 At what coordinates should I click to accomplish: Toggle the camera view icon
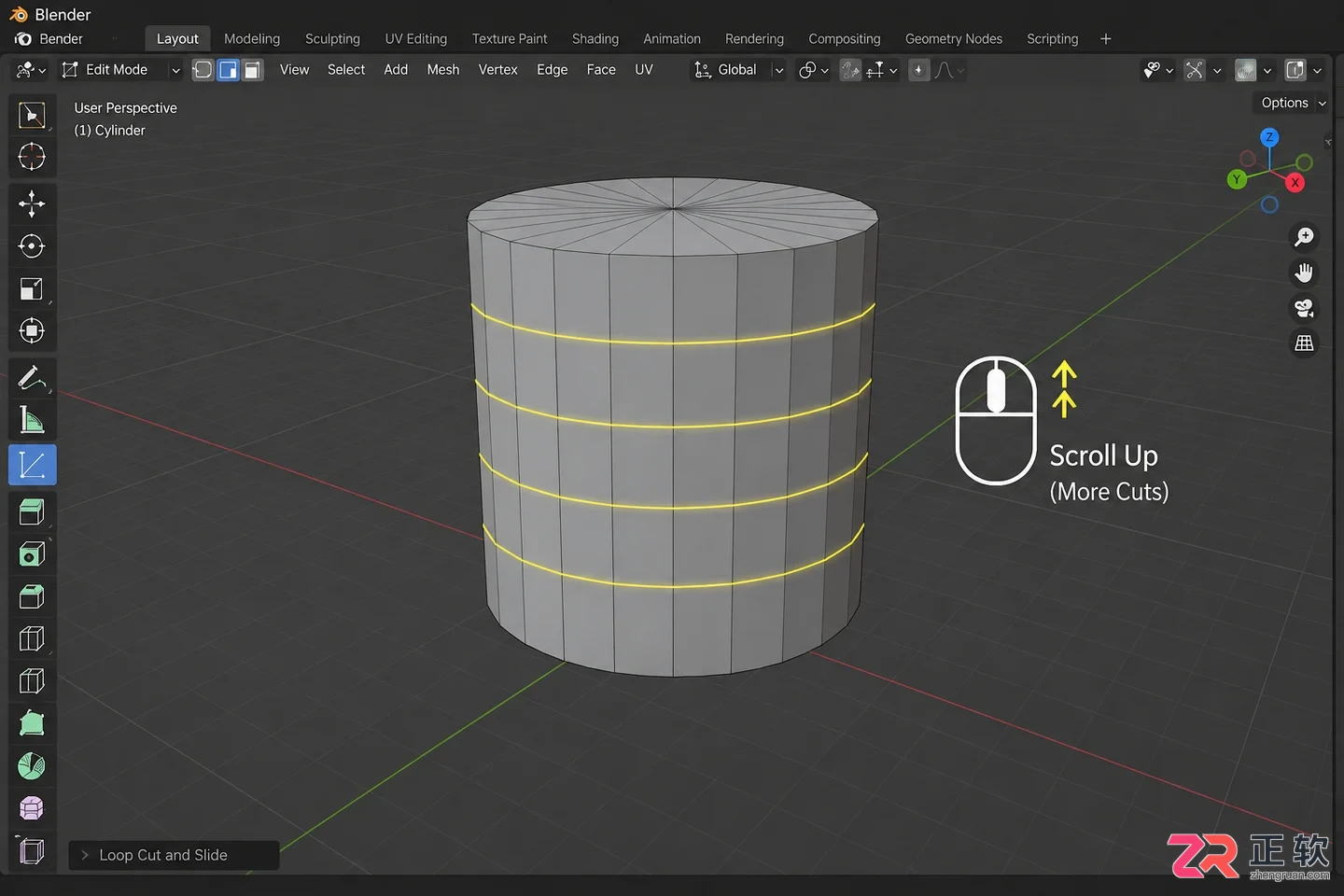coord(1304,308)
